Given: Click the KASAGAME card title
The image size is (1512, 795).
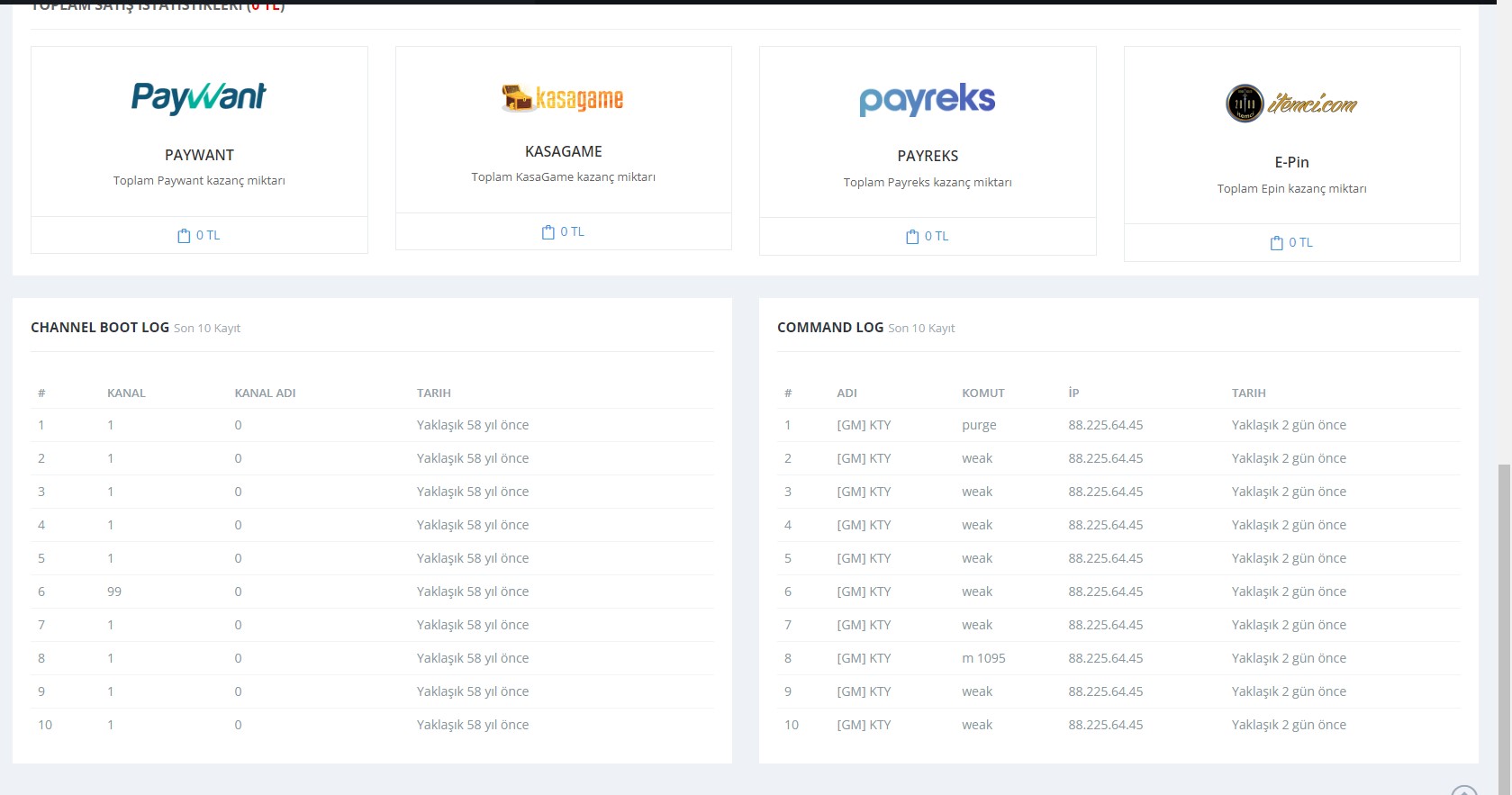Looking at the screenshot, I should pyautogui.click(x=564, y=151).
